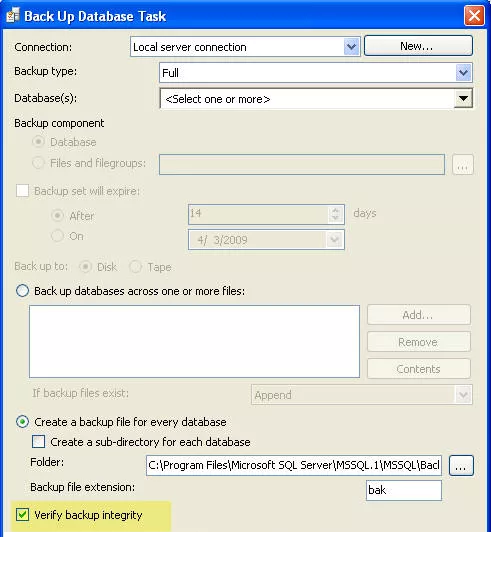Viewport: 491px width, 573px height.
Task: Close the Back Up Database Task dialog
Action: 474,16
